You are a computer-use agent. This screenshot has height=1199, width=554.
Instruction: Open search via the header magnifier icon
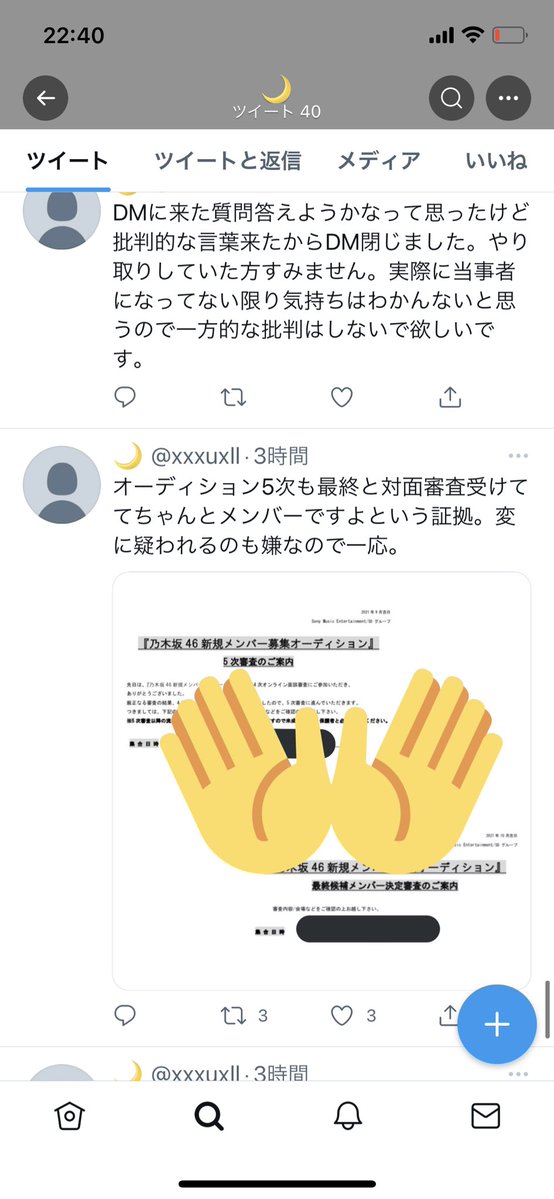click(451, 98)
